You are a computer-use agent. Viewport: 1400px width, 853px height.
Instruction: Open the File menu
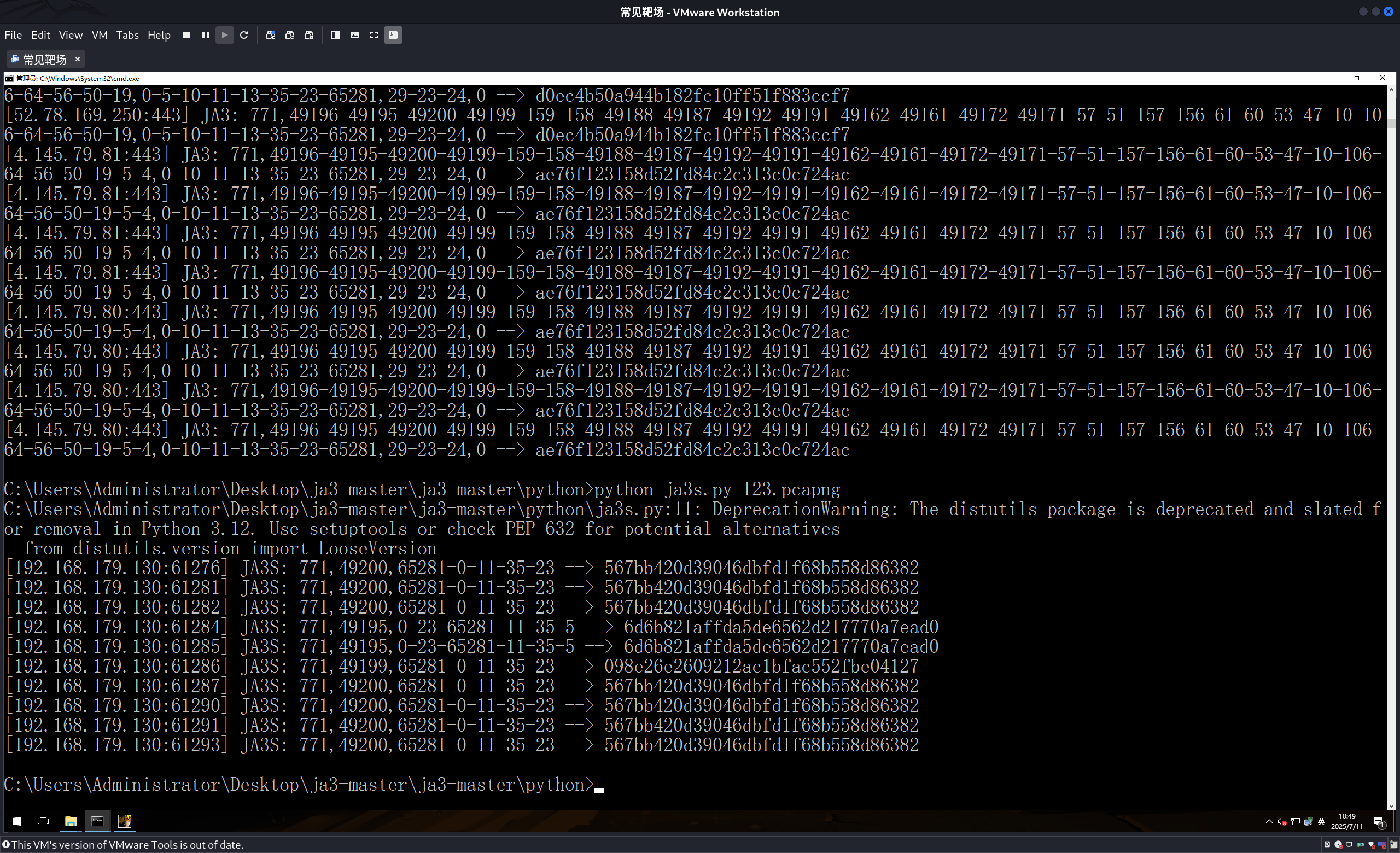13,35
